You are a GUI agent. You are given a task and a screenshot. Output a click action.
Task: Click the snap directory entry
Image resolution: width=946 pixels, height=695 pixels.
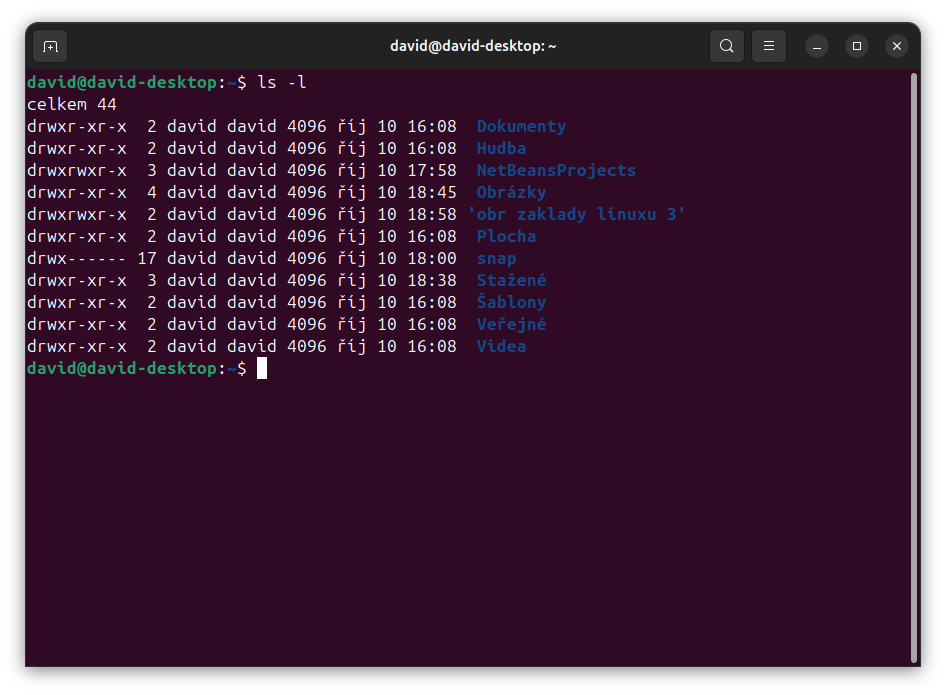click(496, 258)
